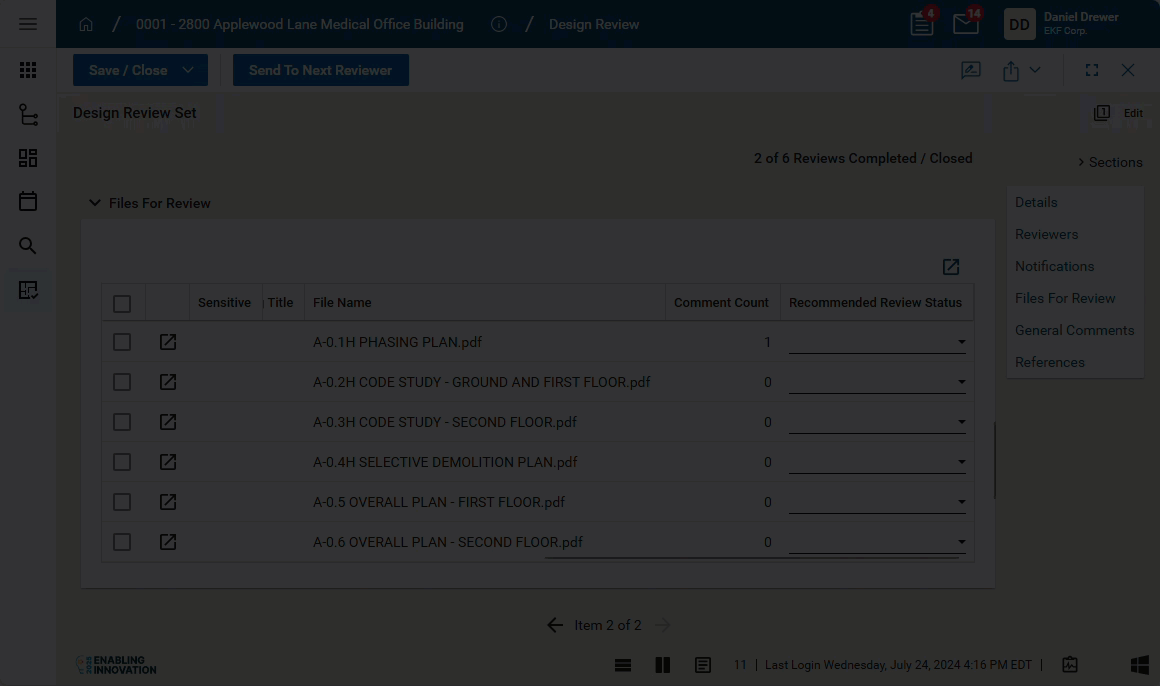Viewport: 1160px width, 686px height.
Task: Open the calendar icon in sidebar
Action: (28, 202)
